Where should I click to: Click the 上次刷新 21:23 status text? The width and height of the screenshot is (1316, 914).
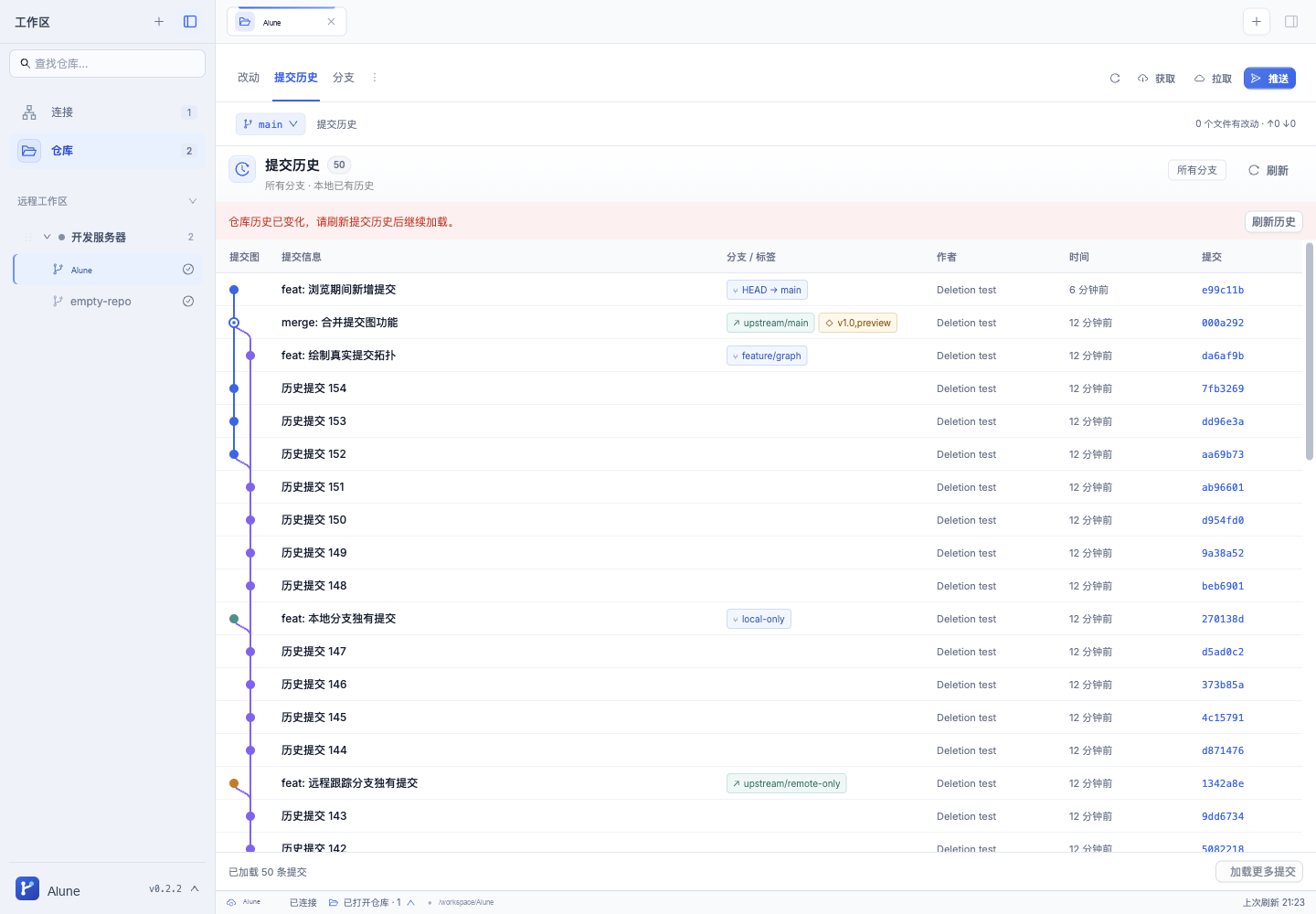[1273, 902]
